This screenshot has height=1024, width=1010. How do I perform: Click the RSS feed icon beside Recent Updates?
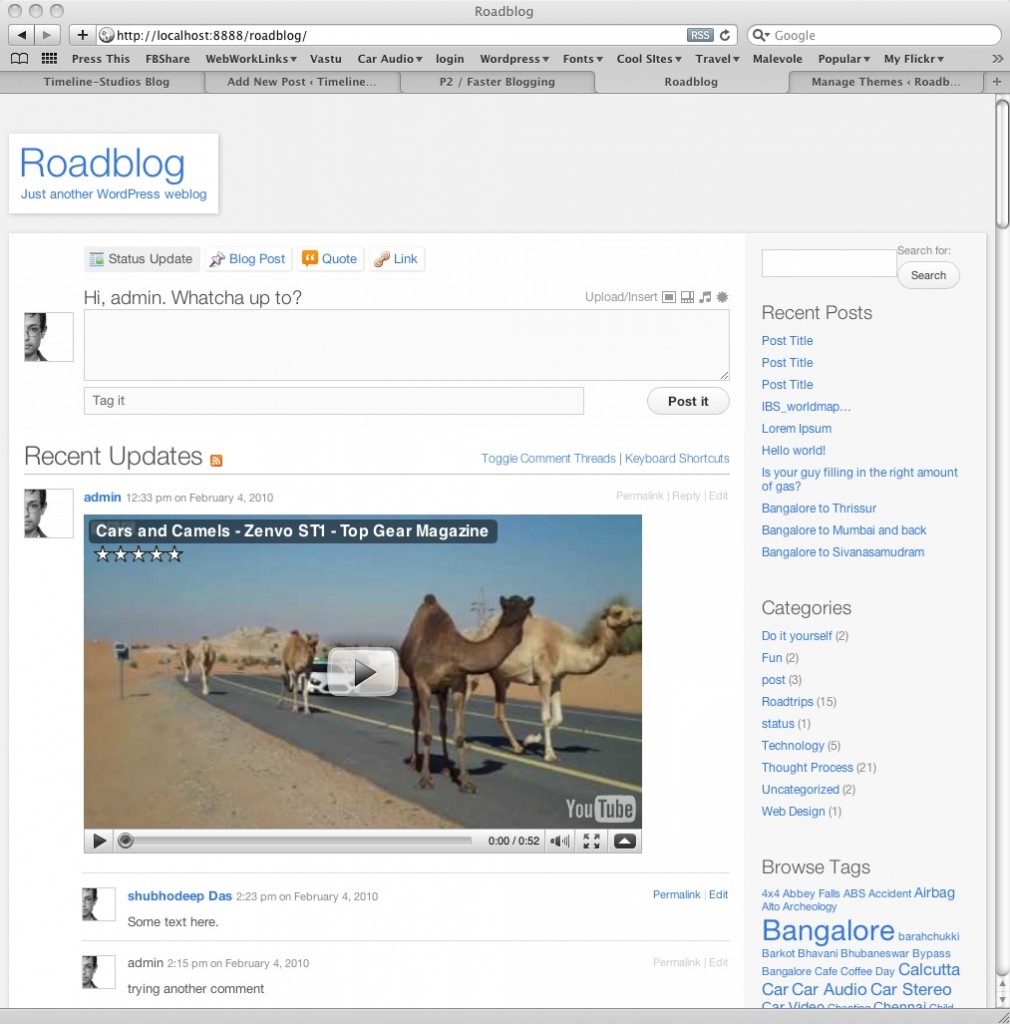coord(216,460)
